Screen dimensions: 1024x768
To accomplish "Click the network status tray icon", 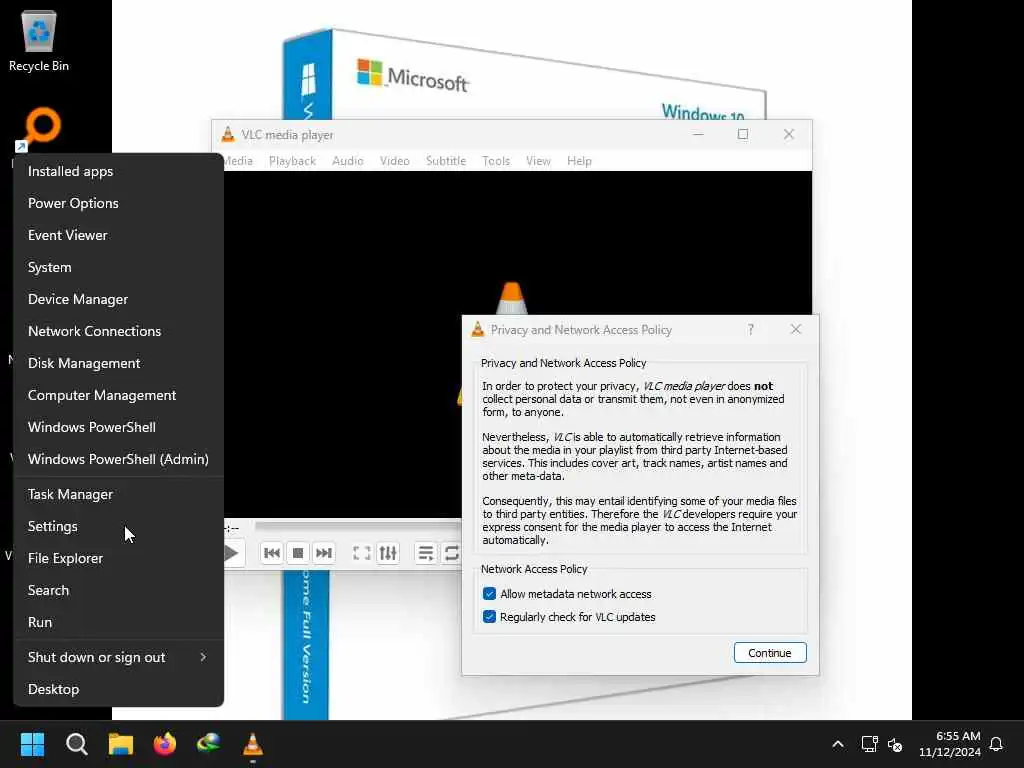I will pyautogui.click(x=869, y=744).
